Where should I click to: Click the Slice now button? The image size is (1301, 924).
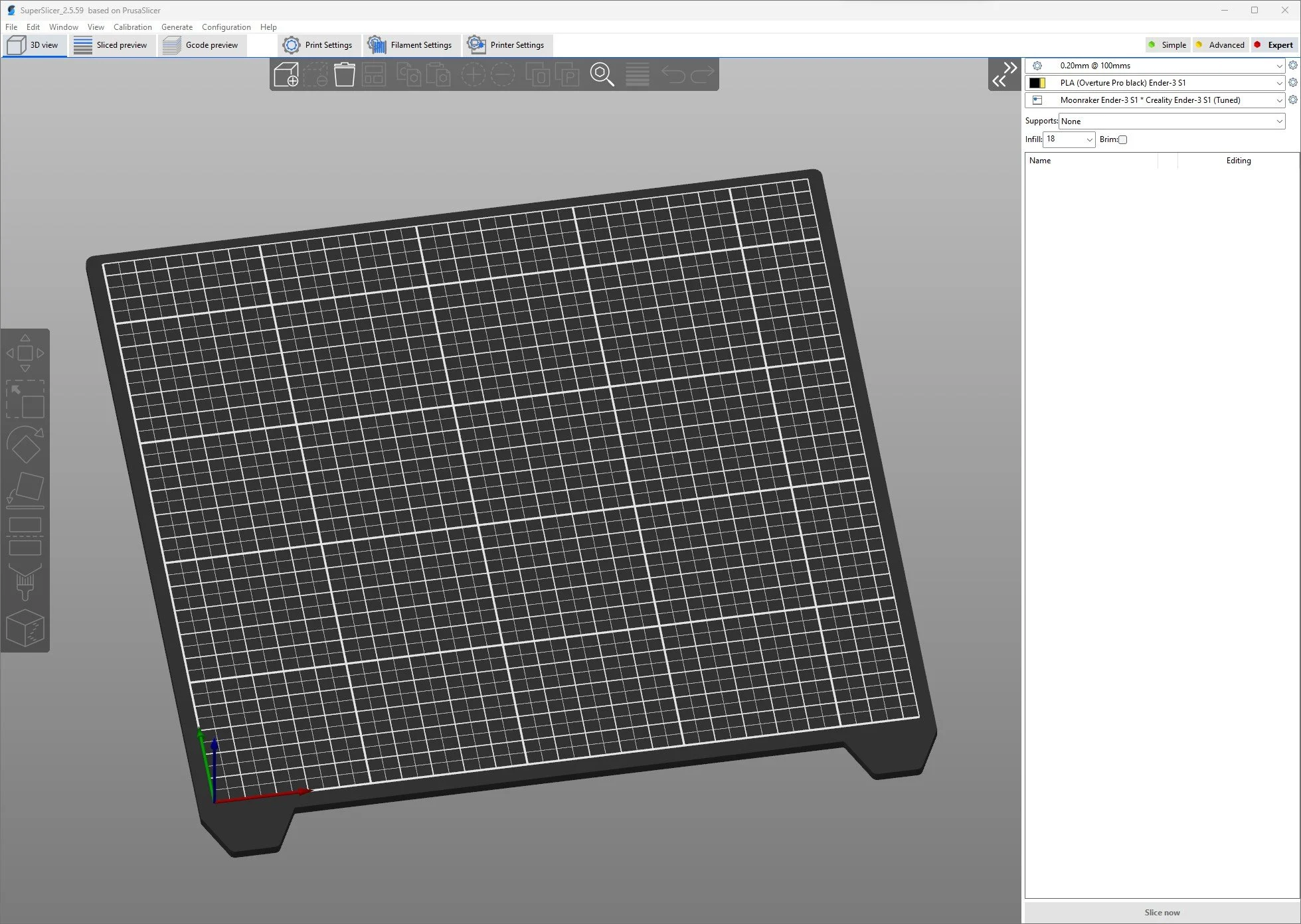[1162, 912]
